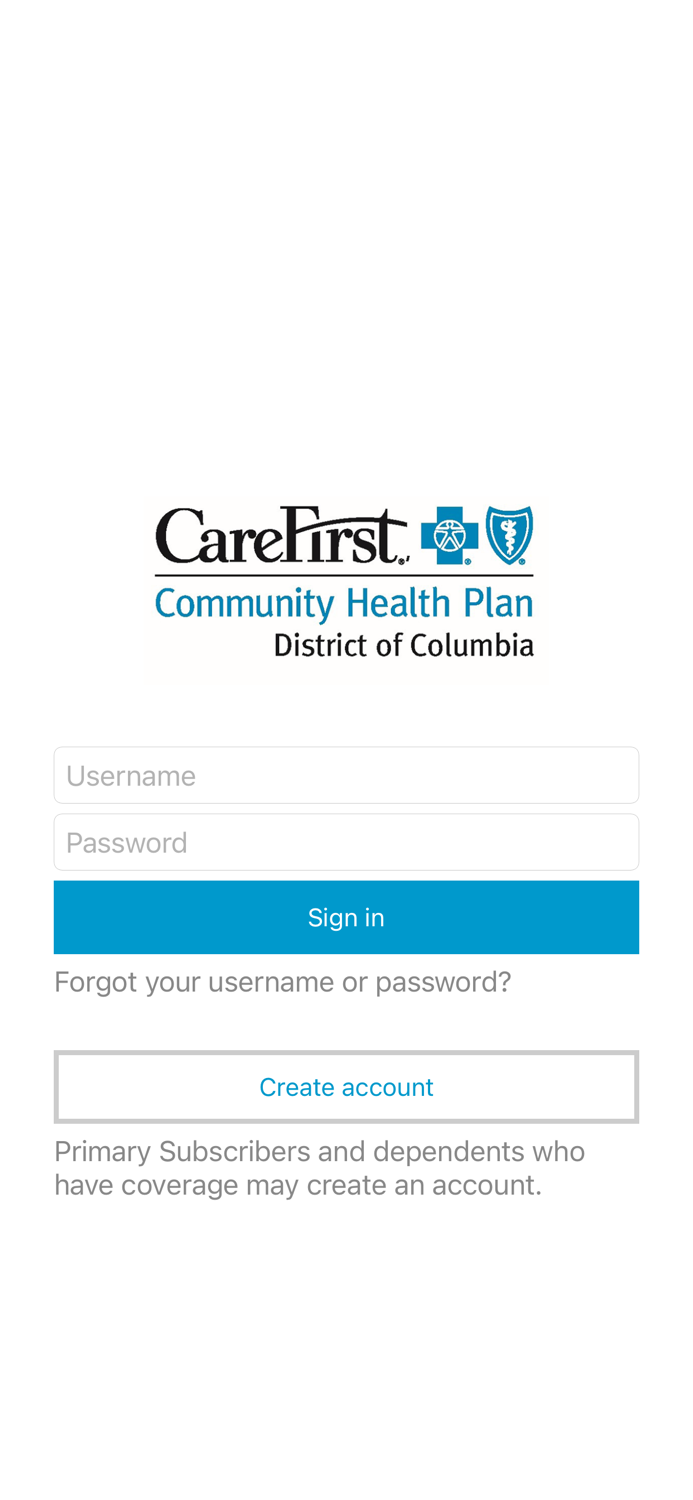Select the Password input field

[x=346, y=841]
